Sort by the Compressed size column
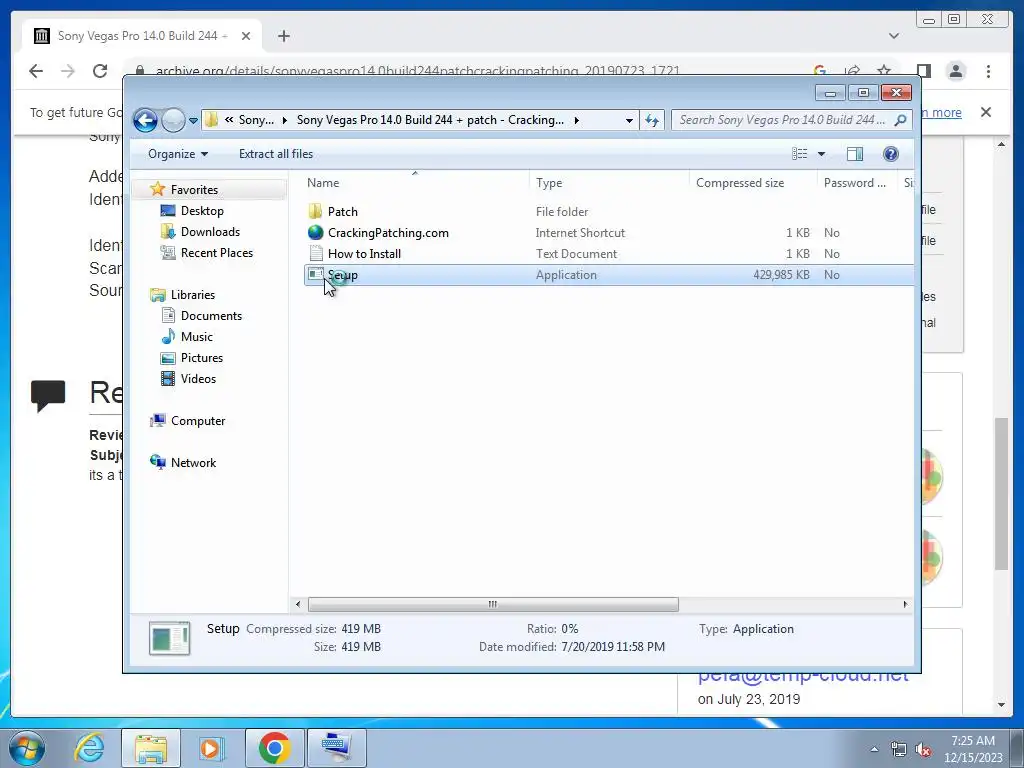Image resolution: width=1024 pixels, height=768 pixels. tap(753, 183)
